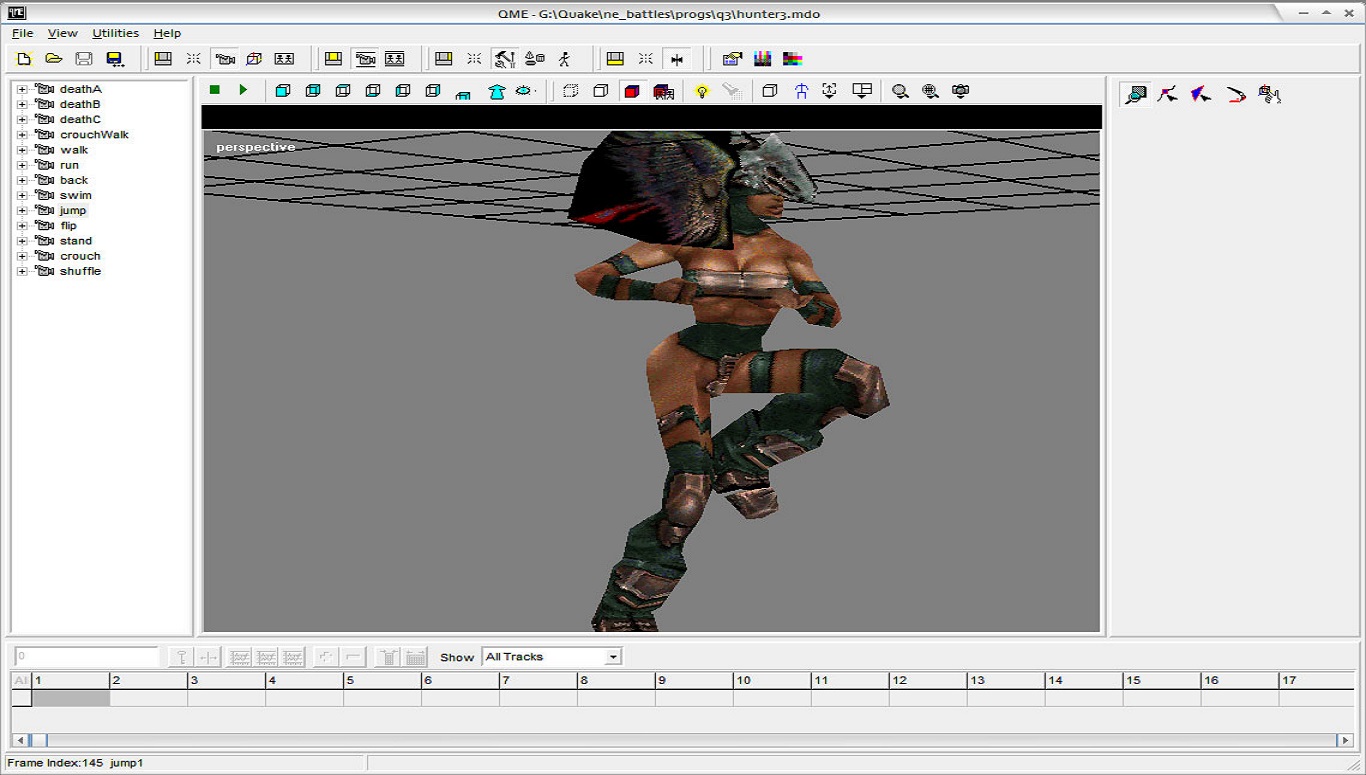This screenshot has height=775, width=1366.
Task: Select the jump animation in tree
Action: click(73, 210)
